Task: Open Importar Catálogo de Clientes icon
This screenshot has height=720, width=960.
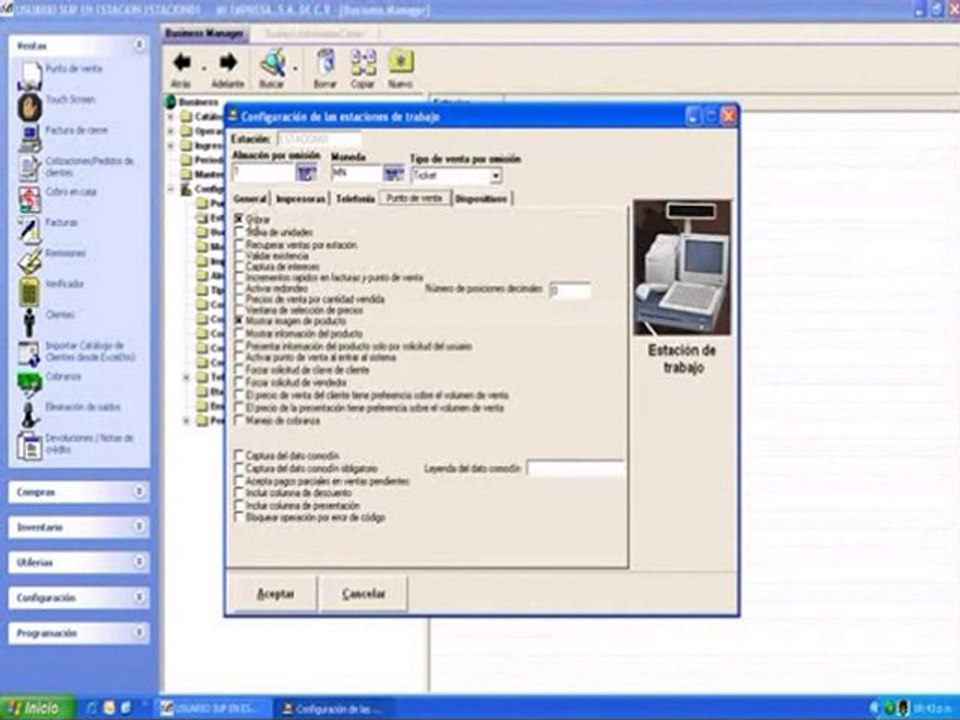Action: pyautogui.click(x=29, y=353)
